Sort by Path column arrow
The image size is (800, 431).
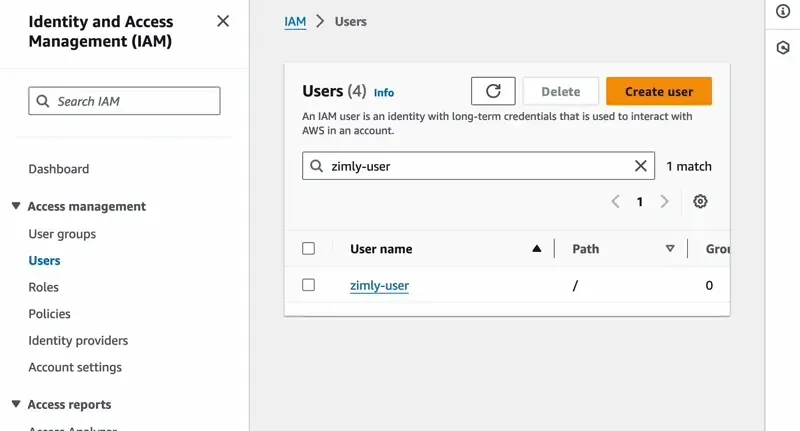[670, 249]
